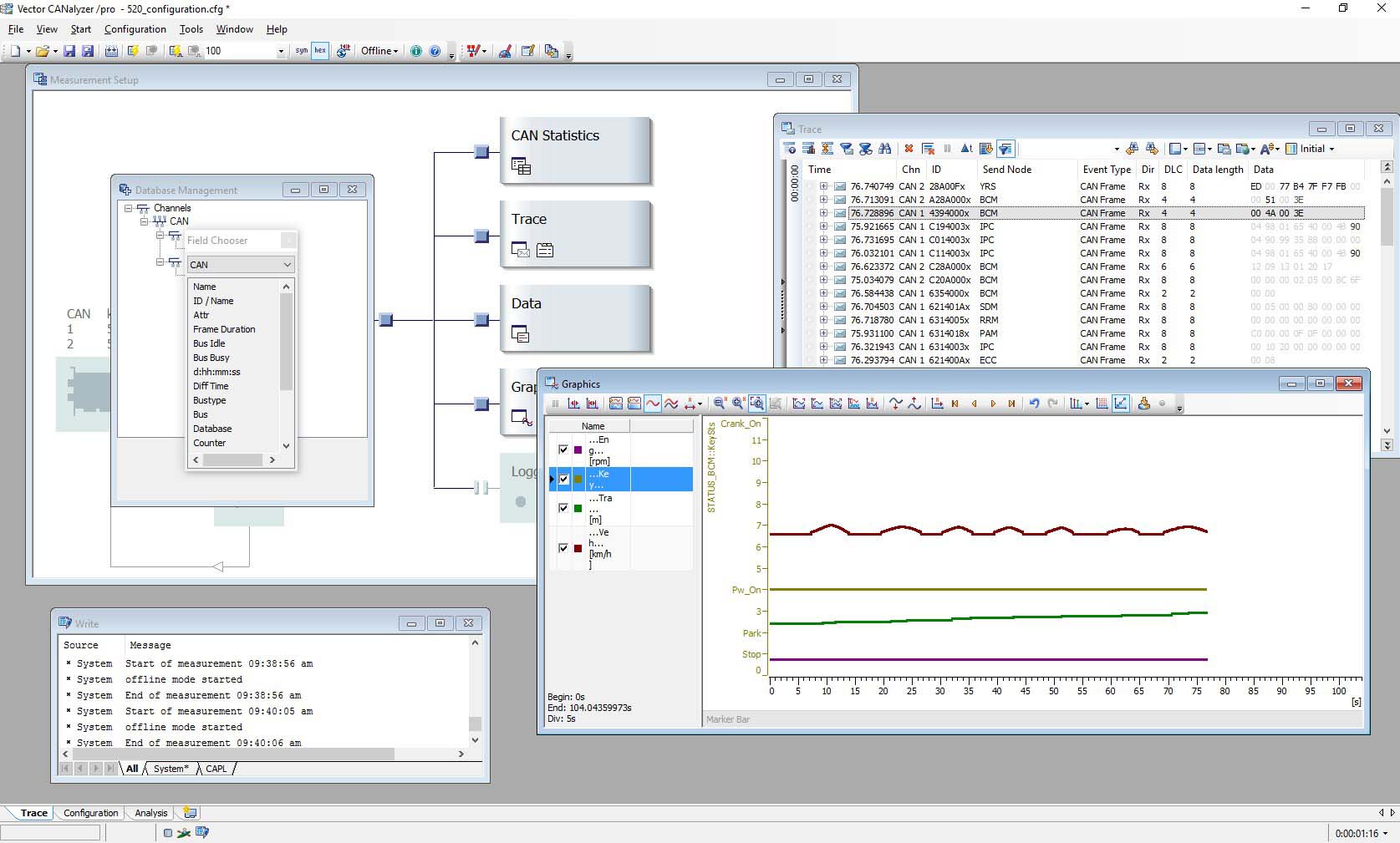Click the blue undo arrow in Graphics toolbar
Viewport: 1400px width, 843px height.
point(1034,404)
